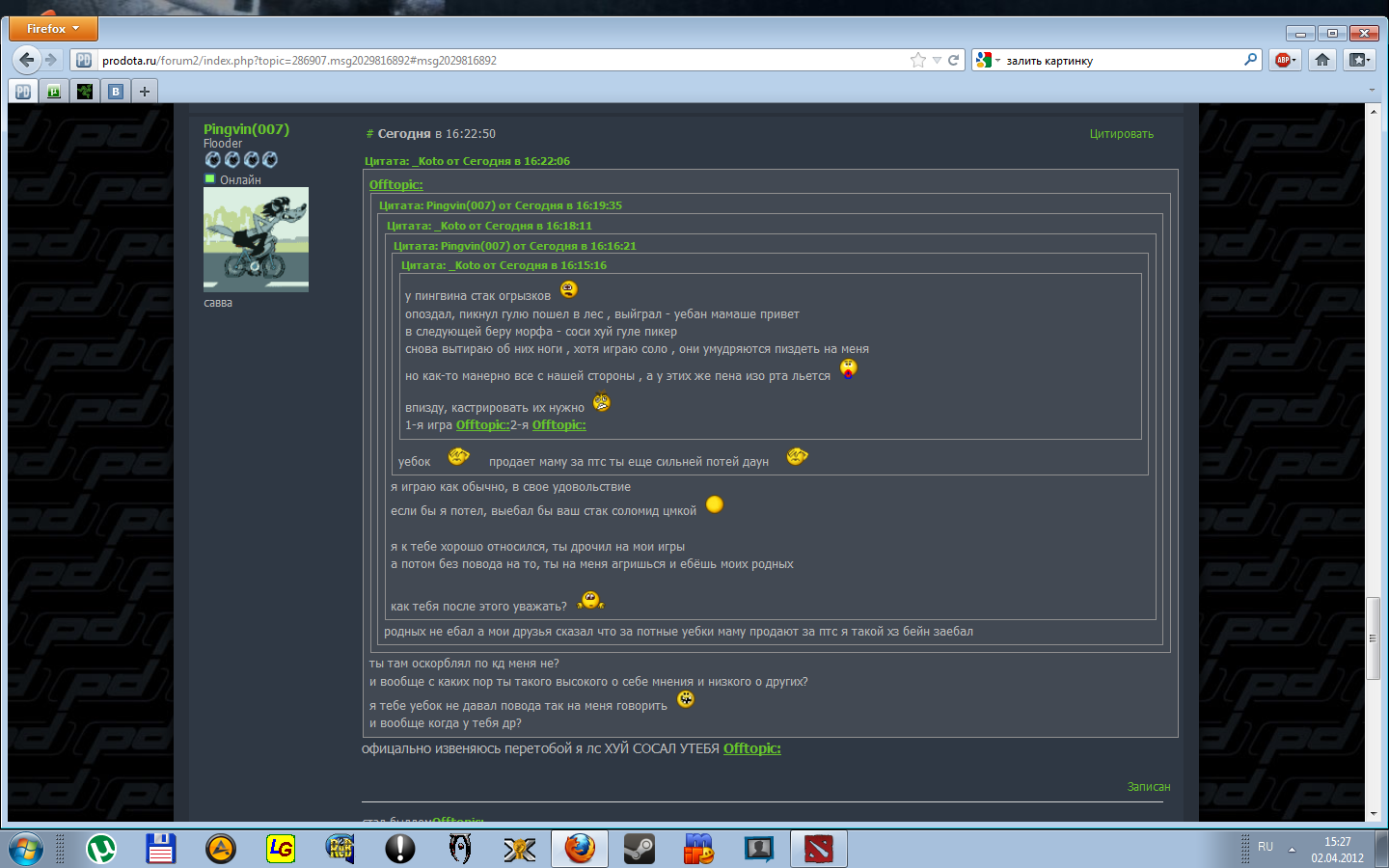Image resolution: width=1389 pixels, height=868 pixels.
Task: Click the facepalm smiley after потей даун
Action: [797, 456]
